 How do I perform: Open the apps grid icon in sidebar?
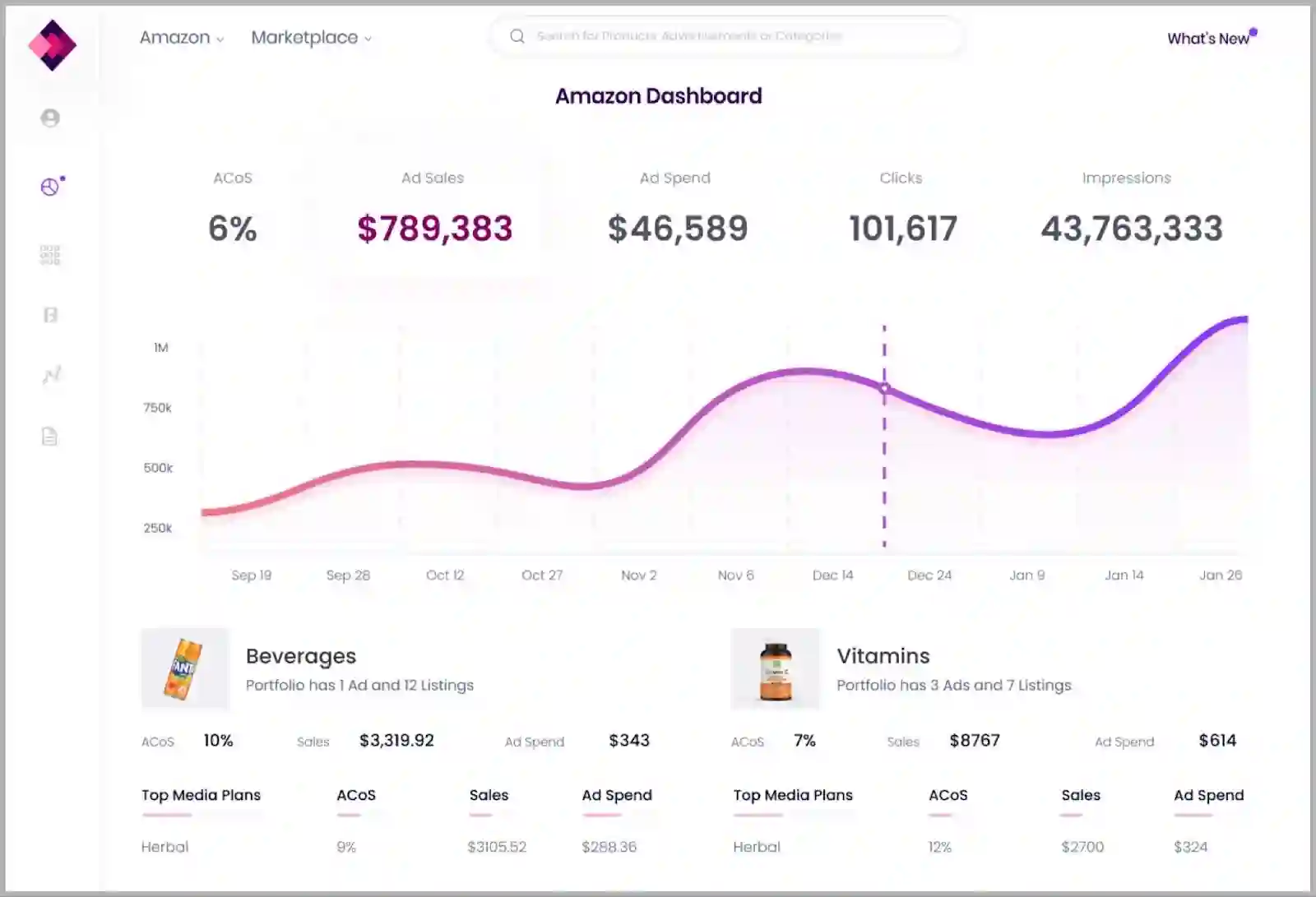click(49, 256)
